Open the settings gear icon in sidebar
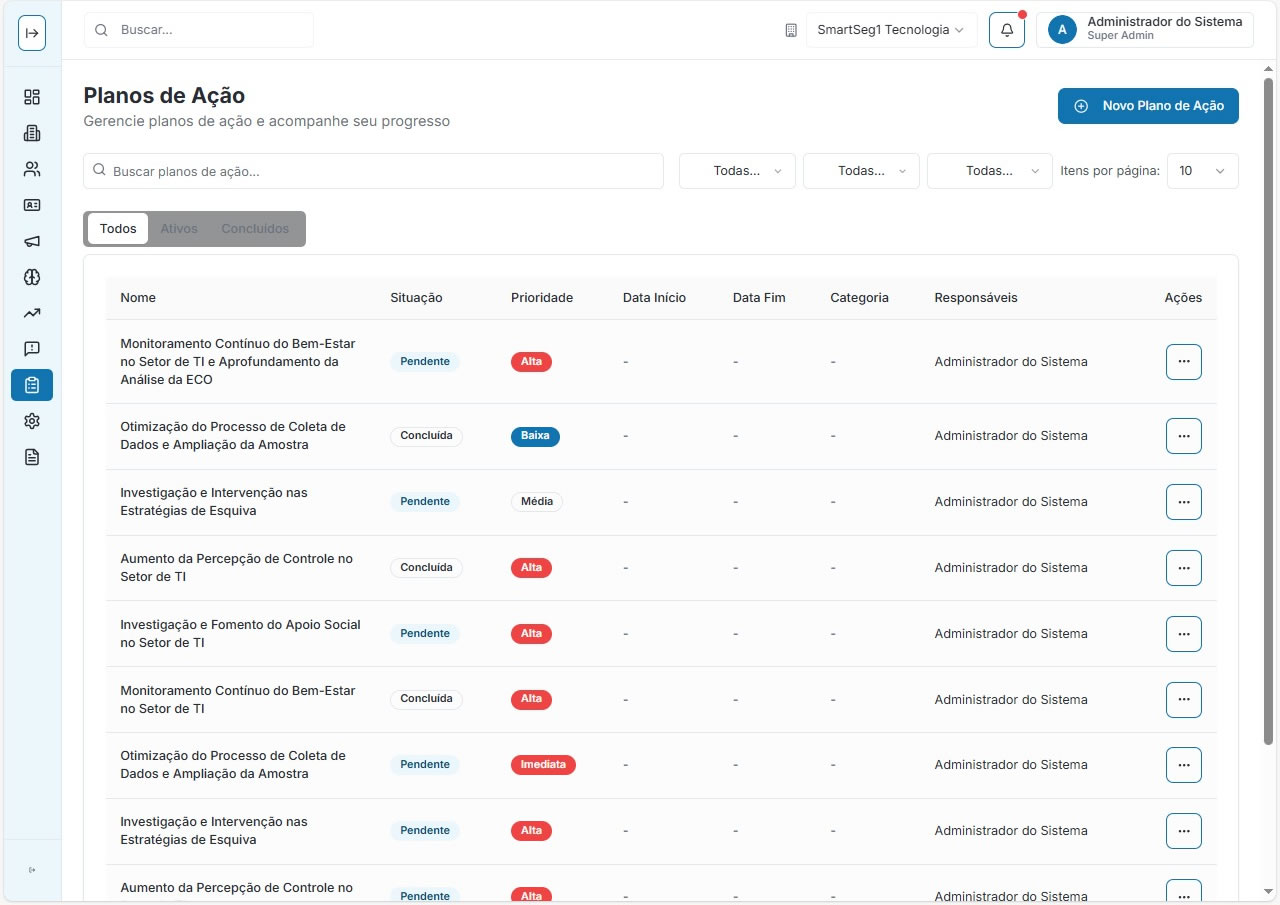The height and width of the screenshot is (905, 1280). [x=32, y=421]
